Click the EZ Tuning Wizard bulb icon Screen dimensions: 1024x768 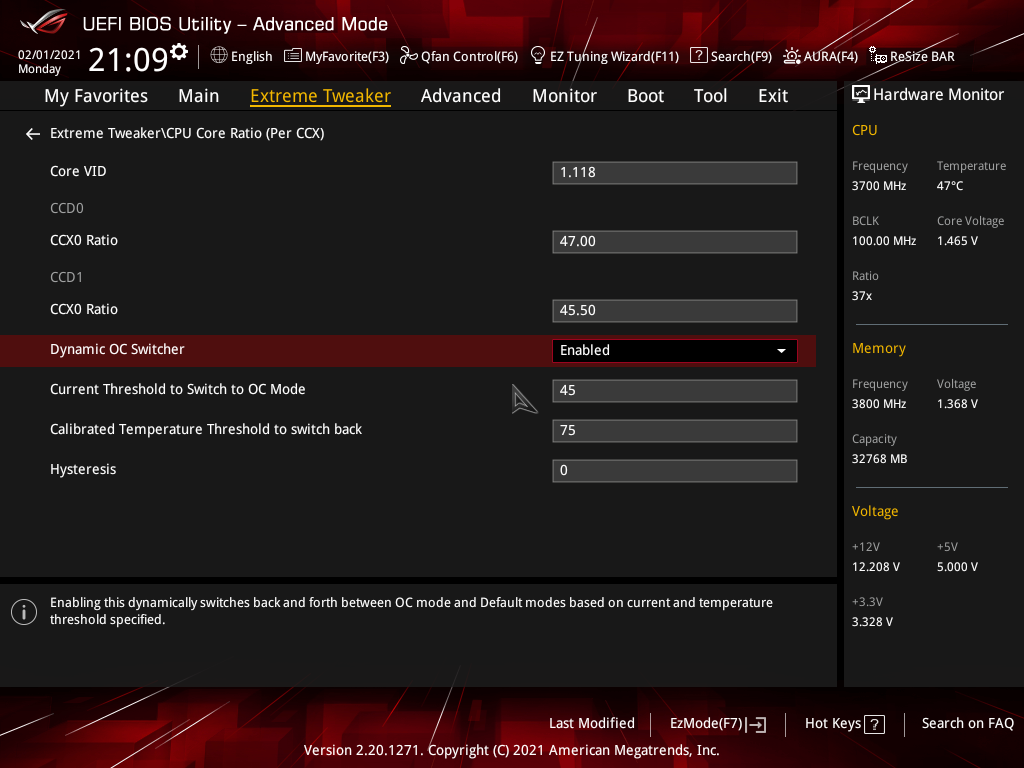tap(537, 56)
